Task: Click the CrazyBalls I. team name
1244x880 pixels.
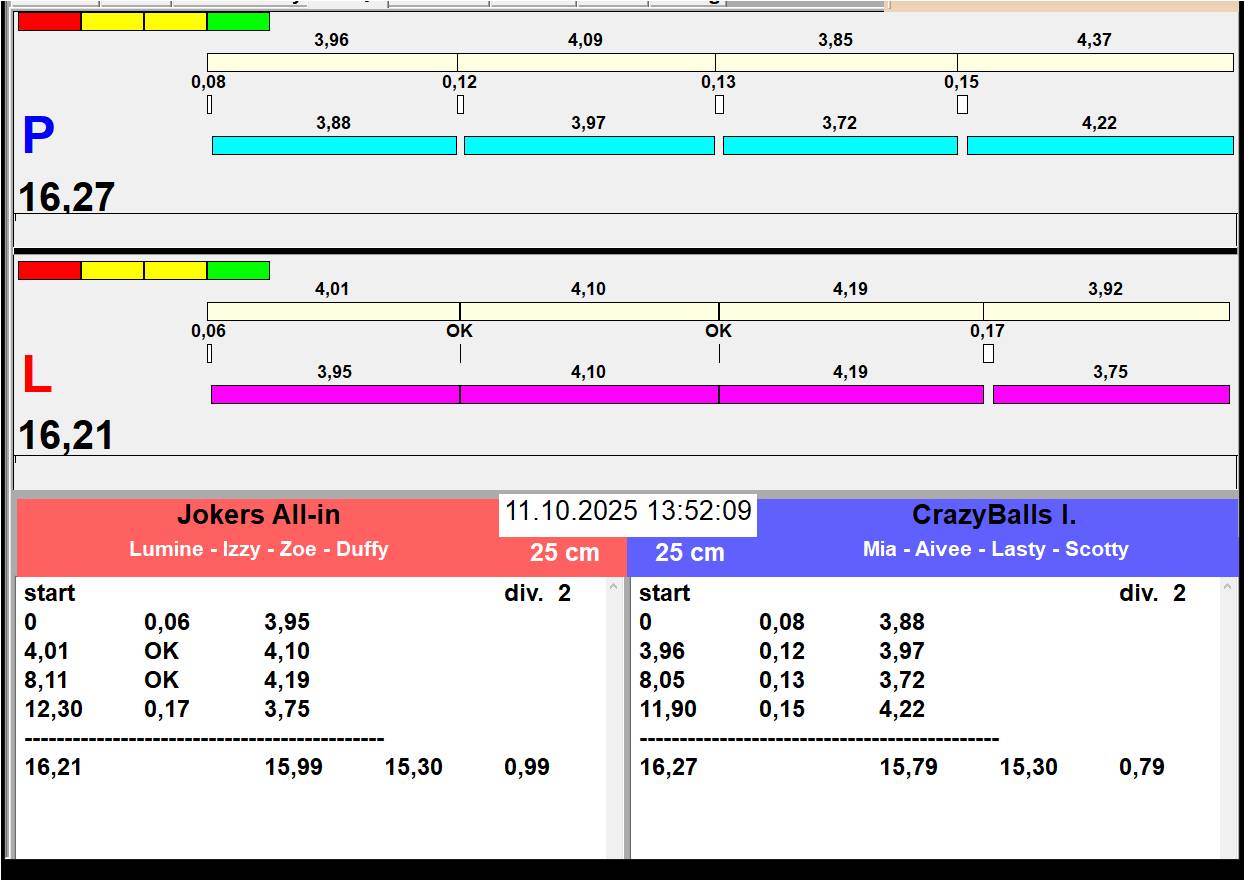Action: [x=994, y=515]
